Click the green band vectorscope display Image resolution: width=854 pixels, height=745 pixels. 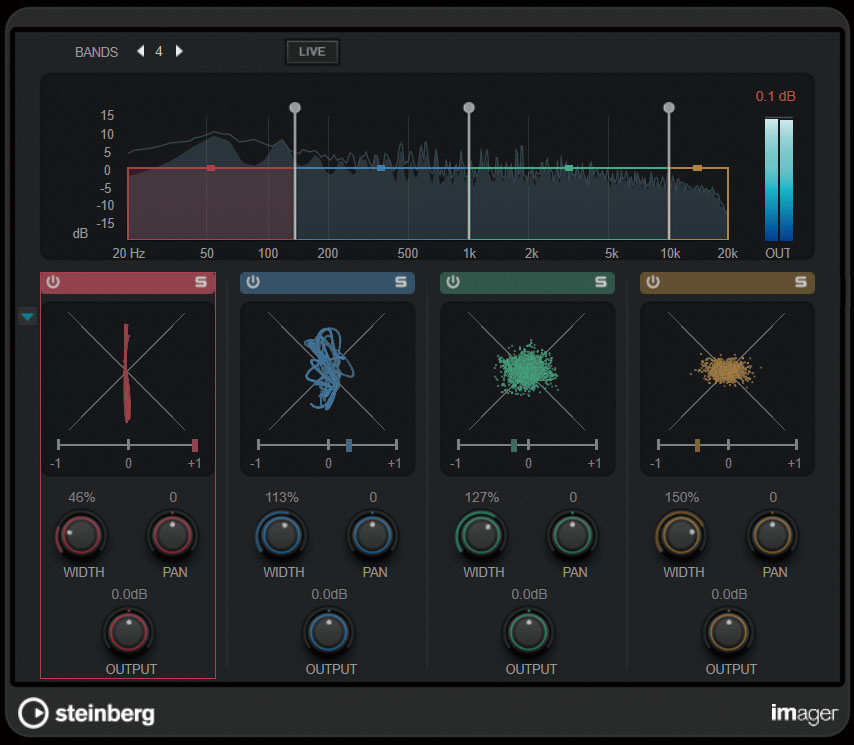coord(527,371)
